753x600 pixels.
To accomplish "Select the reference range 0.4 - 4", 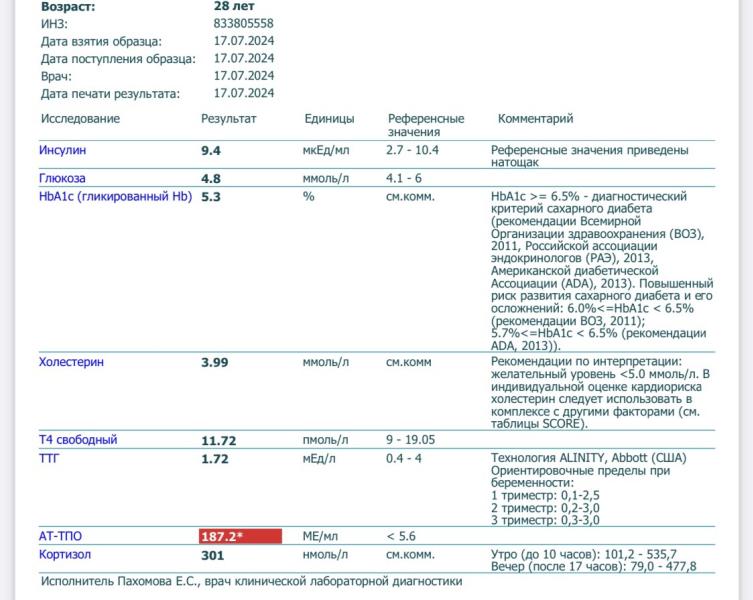I will click(x=404, y=458).
